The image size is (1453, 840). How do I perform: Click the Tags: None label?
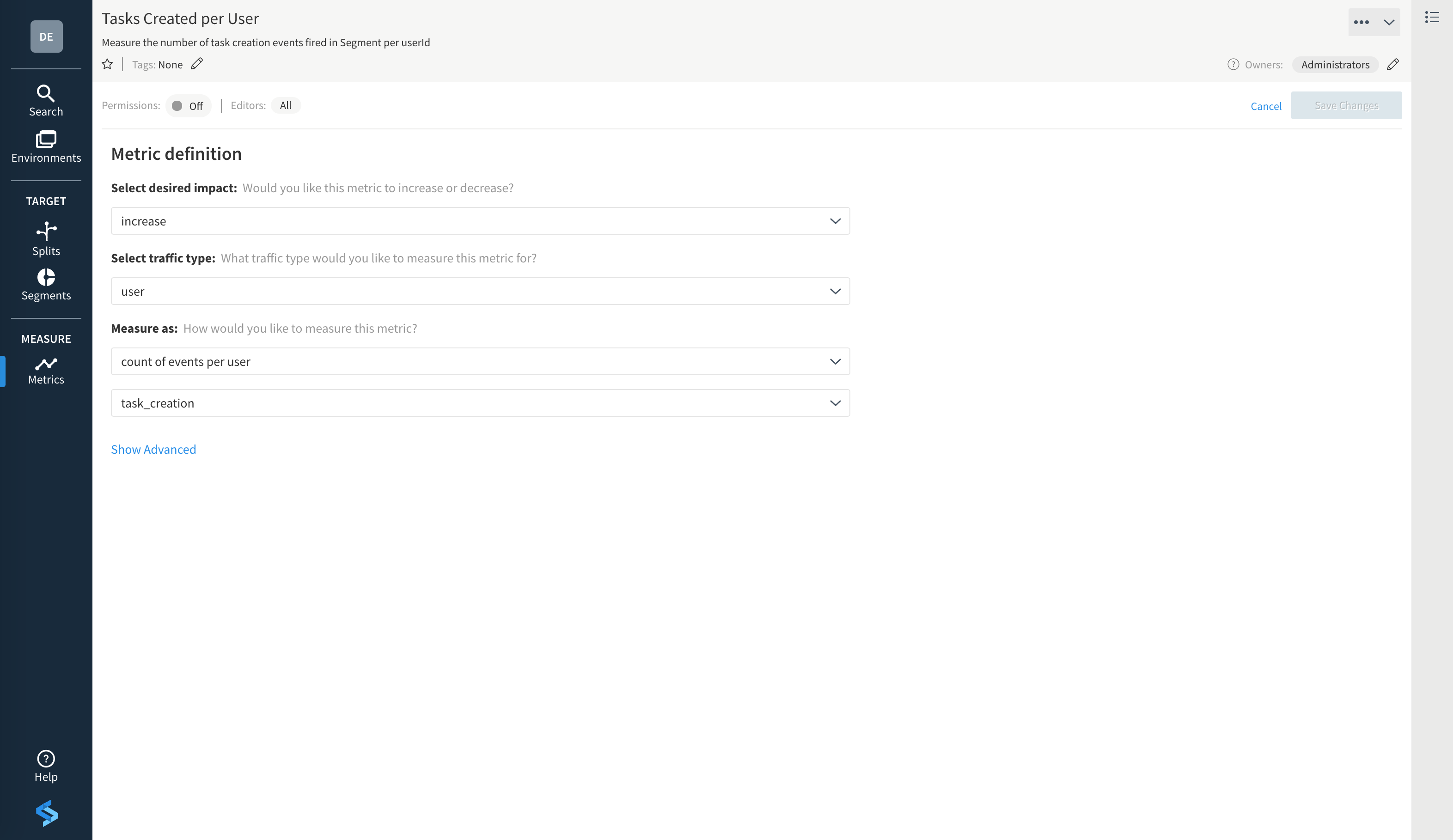coord(158,65)
